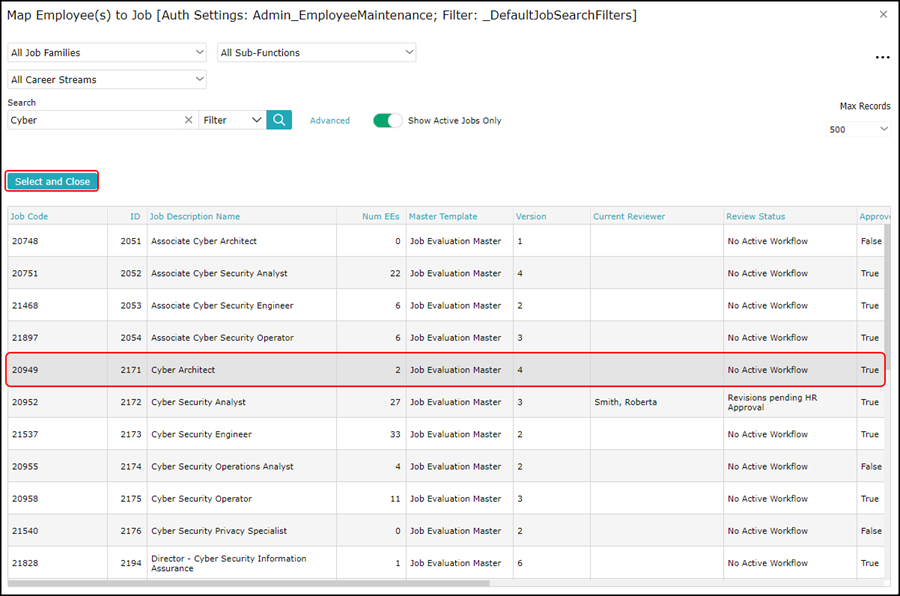The height and width of the screenshot is (596, 900).
Task: Sort by the Num EEs column header
Action: point(381,216)
